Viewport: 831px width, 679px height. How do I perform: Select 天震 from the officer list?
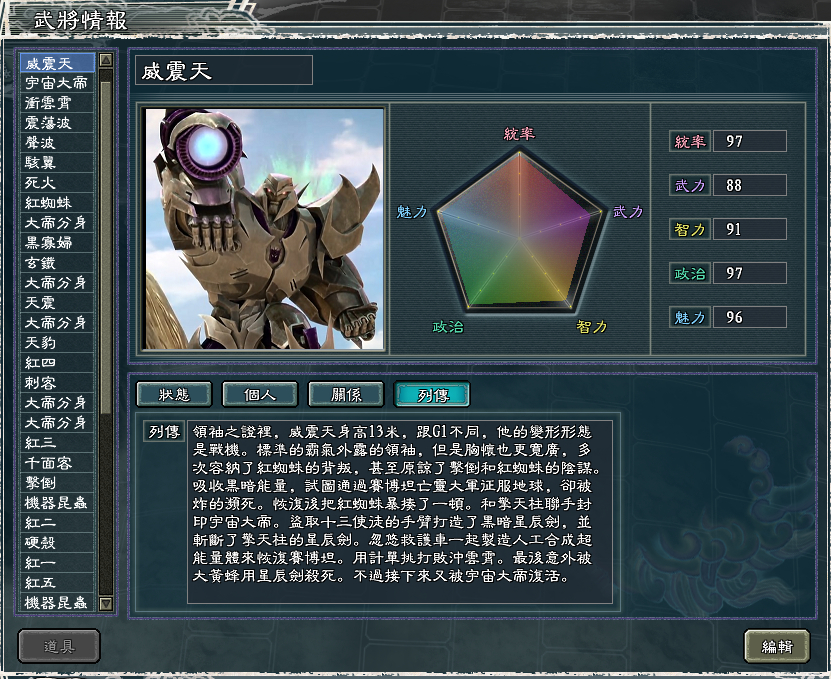coord(57,303)
